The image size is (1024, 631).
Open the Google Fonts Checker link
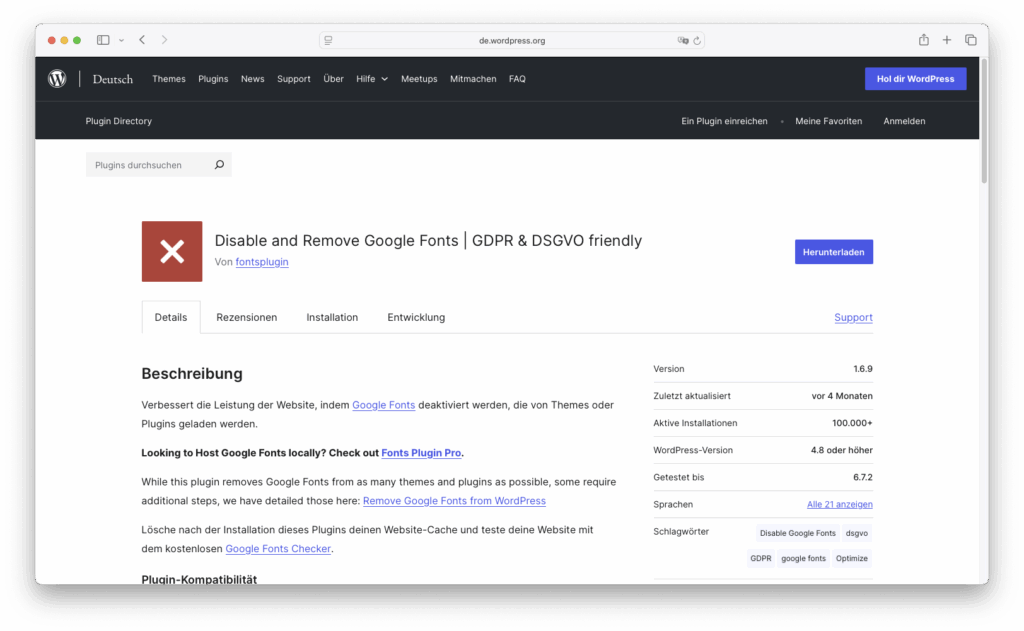click(278, 549)
